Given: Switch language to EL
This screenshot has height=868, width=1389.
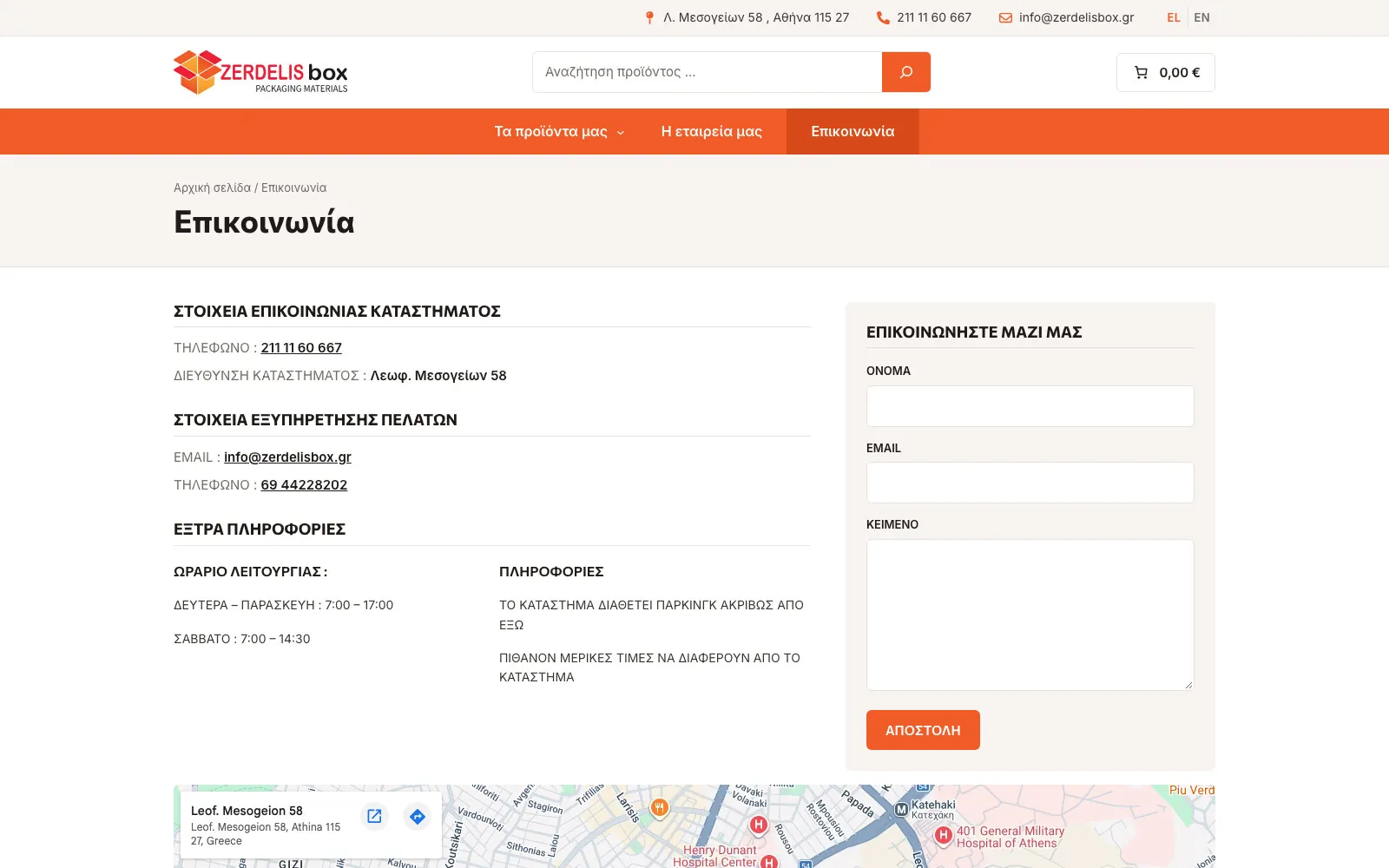Looking at the screenshot, I should (x=1174, y=17).
